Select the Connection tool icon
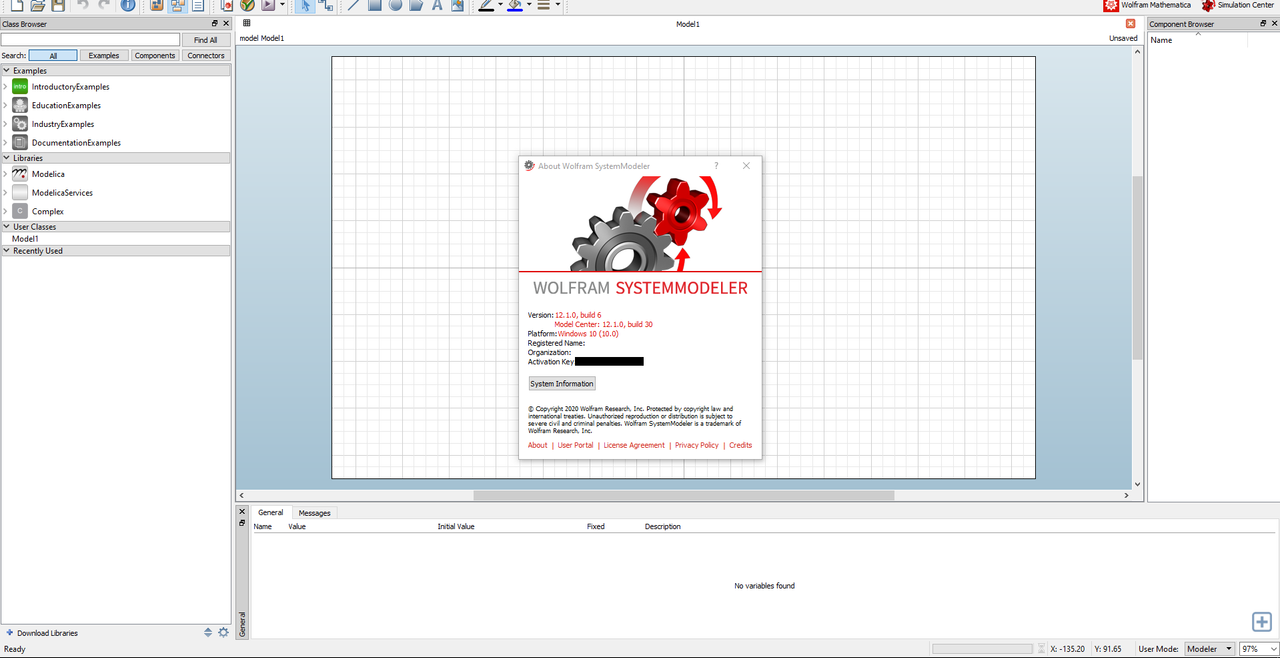This screenshot has height=658, width=1280. (326, 5)
